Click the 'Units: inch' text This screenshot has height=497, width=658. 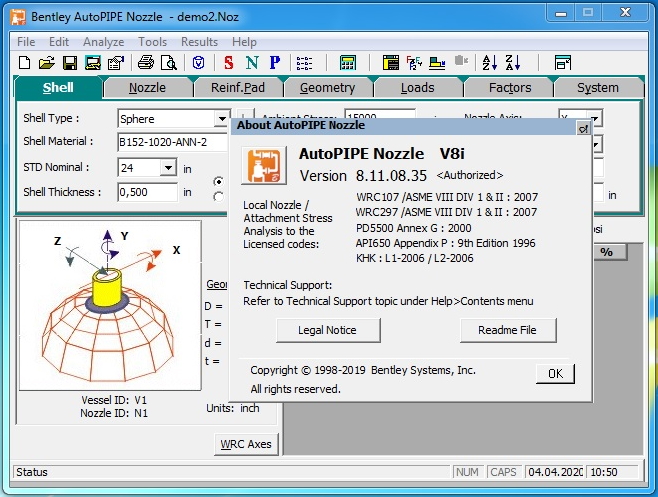coord(232,408)
